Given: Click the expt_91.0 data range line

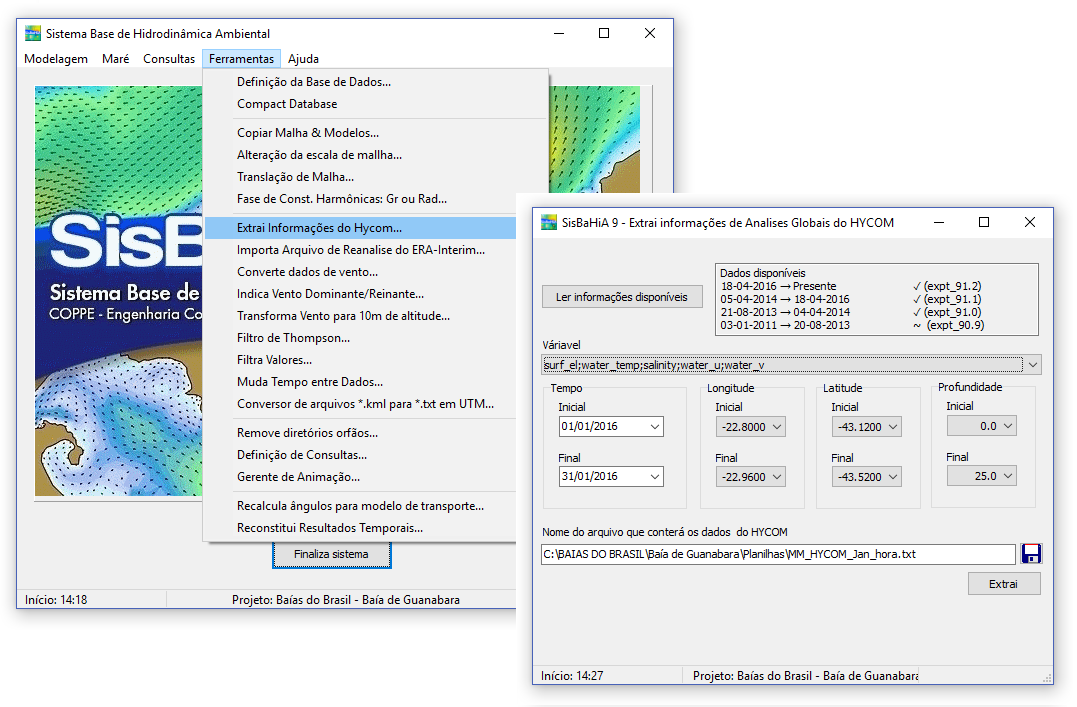Looking at the screenshot, I should click(851, 312).
